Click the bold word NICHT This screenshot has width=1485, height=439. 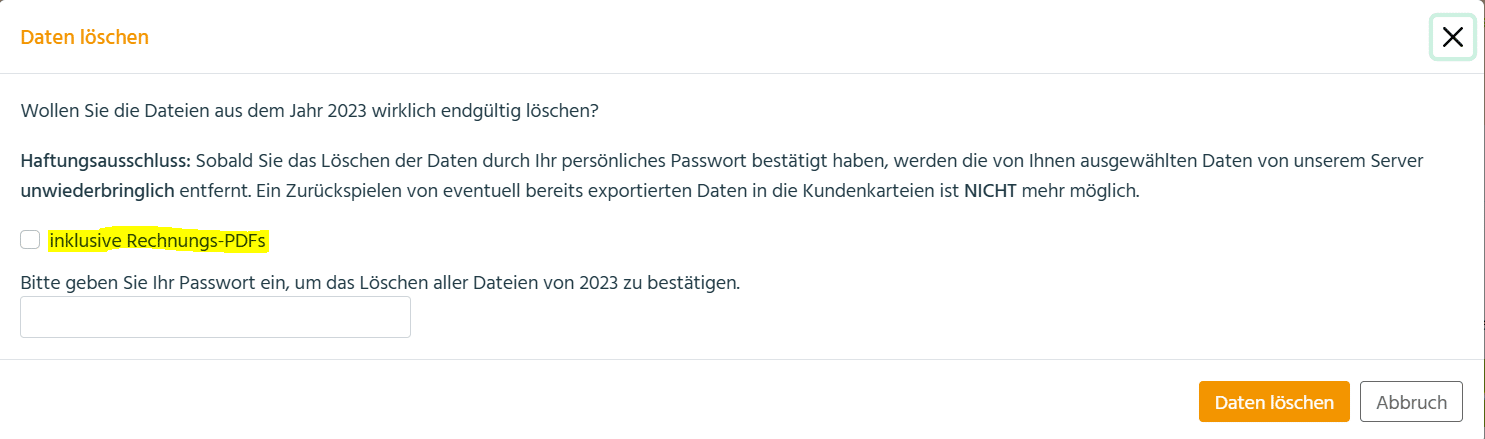pyautogui.click(x=990, y=191)
